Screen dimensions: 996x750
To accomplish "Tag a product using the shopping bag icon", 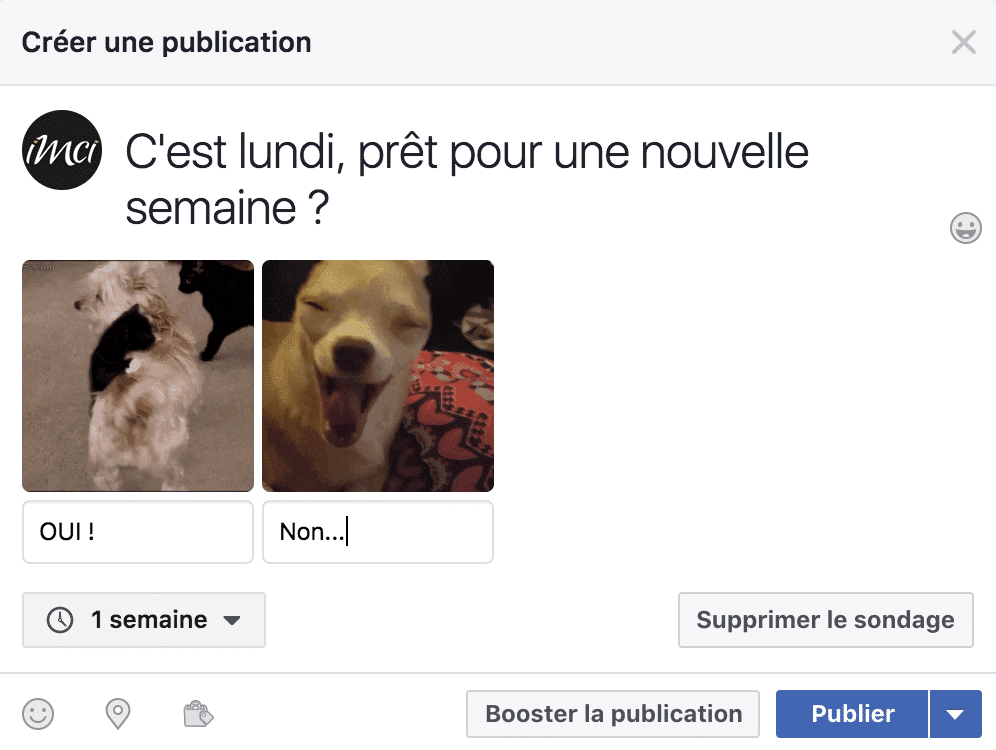I will click(198, 714).
